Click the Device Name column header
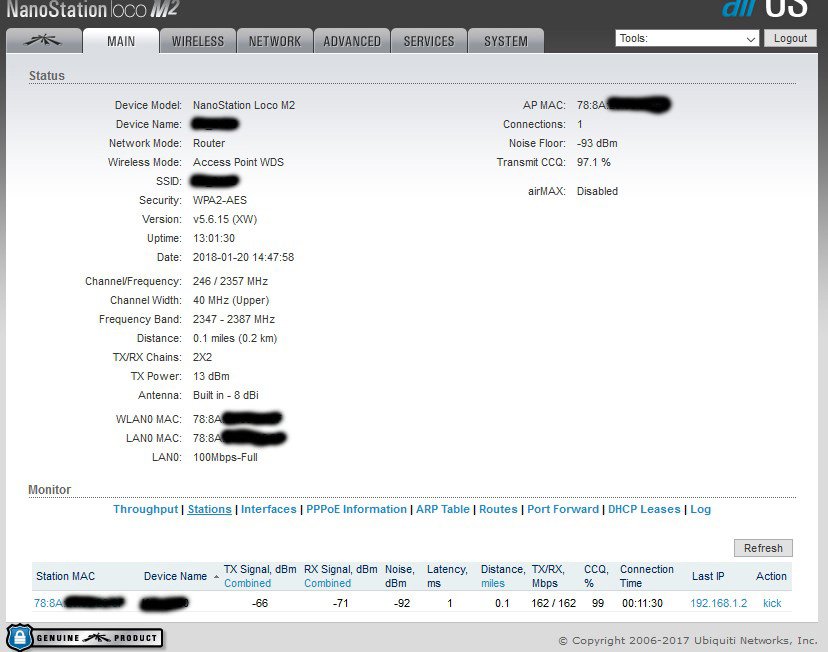The width and height of the screenshot is (828, 652). click(175, 577)
